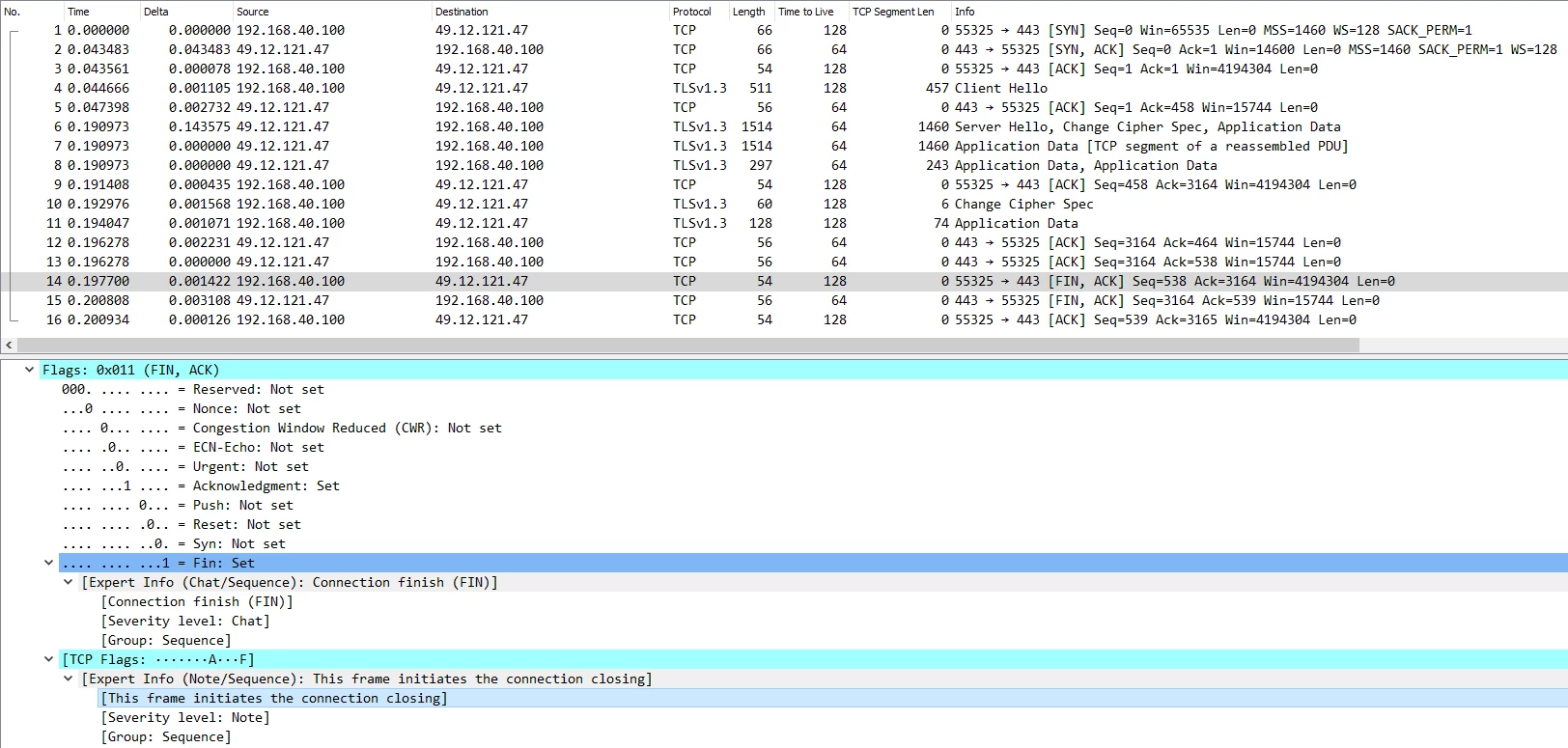Sort by the TCP Segment Len column header

[x=899, y=12]
